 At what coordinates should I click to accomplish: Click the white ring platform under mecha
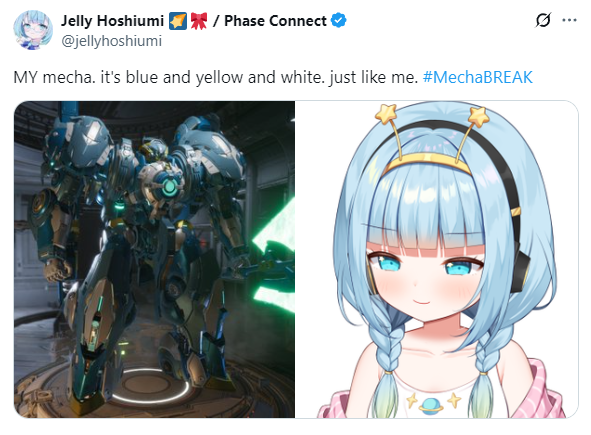click(151, 386)
